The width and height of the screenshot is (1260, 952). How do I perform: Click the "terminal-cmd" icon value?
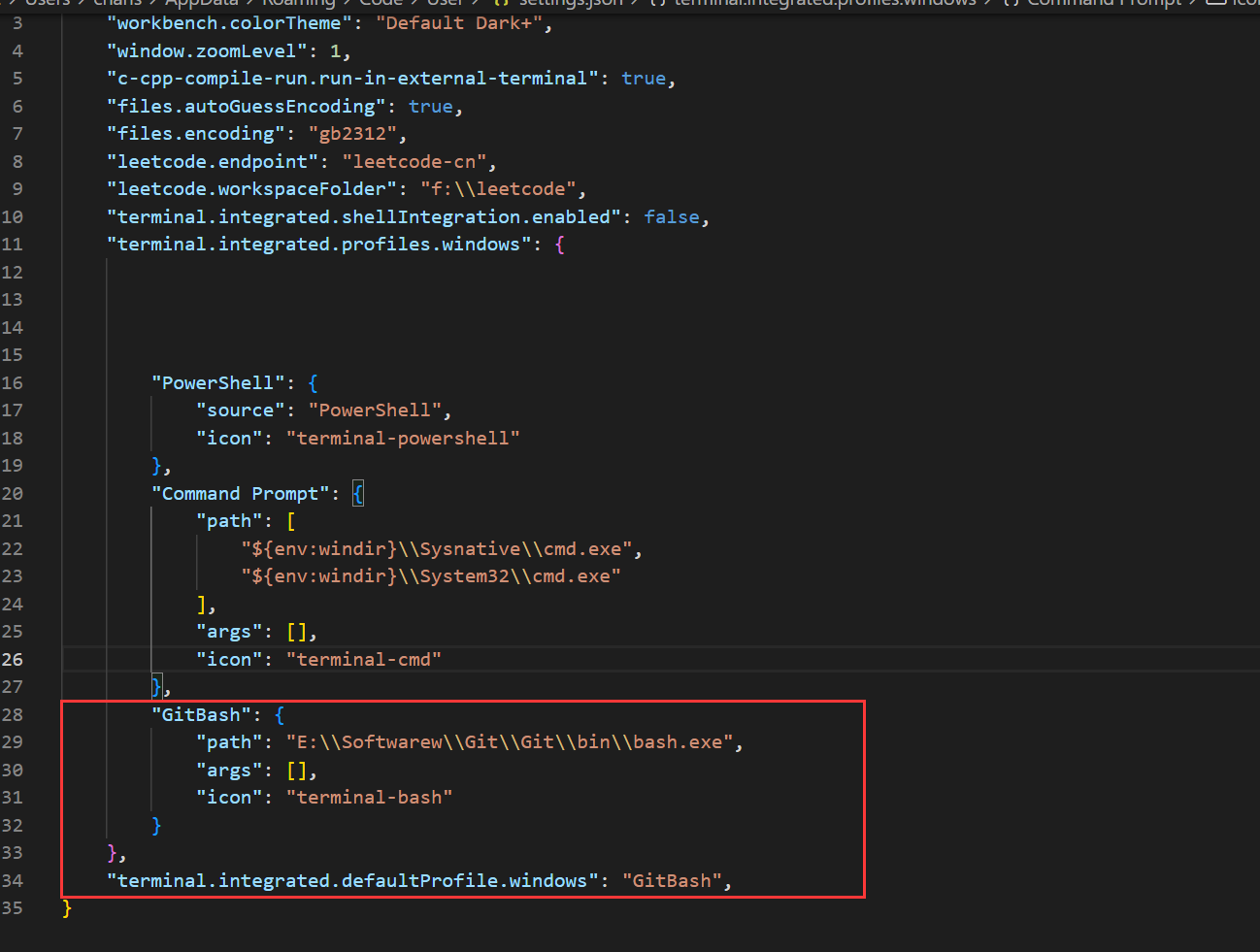pos(364,660)
